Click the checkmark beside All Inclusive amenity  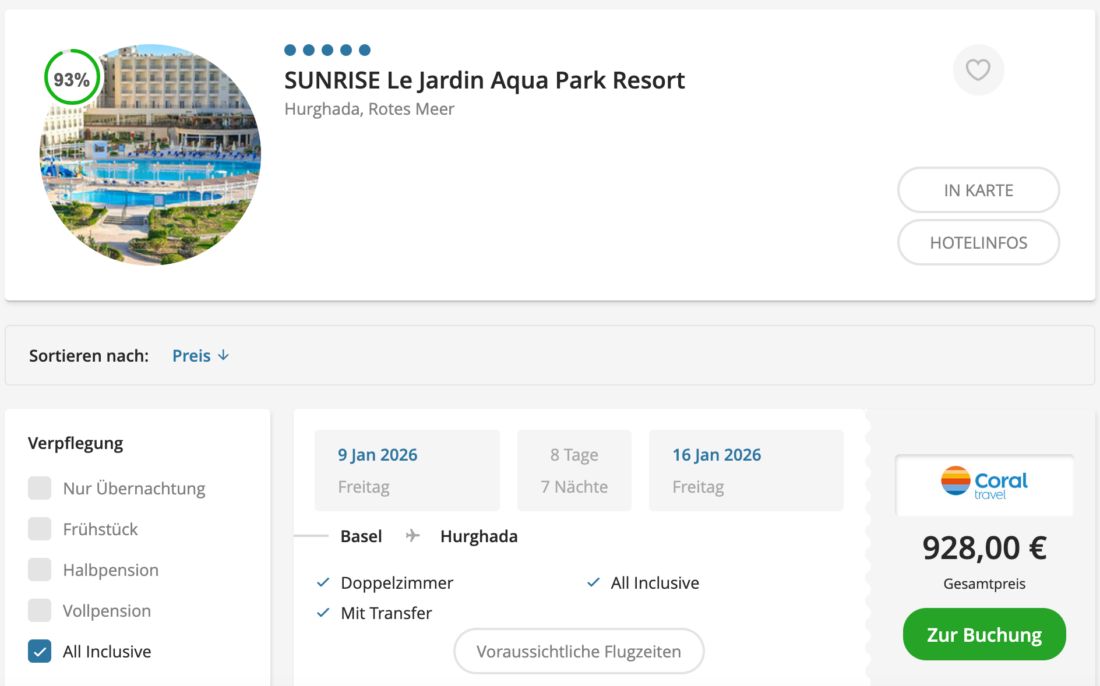click(x=592, y=582)
